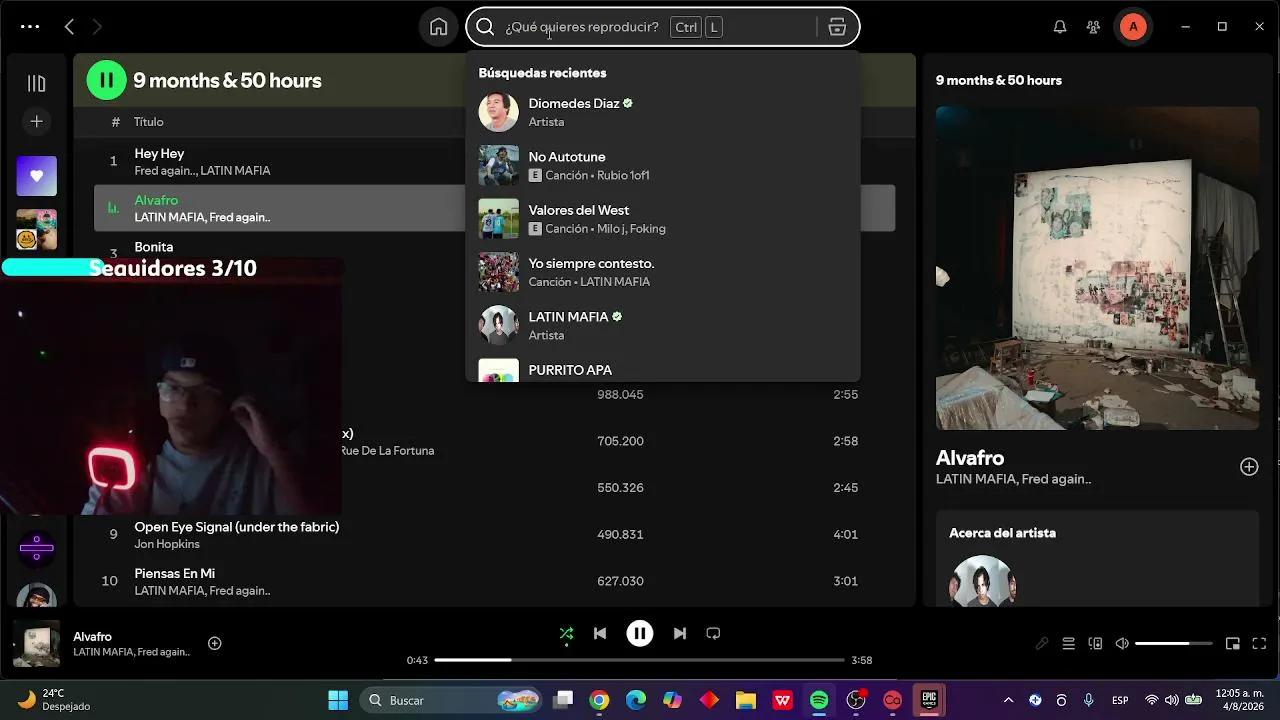
Task: Connect to a device
Action: click(1095, 644)
